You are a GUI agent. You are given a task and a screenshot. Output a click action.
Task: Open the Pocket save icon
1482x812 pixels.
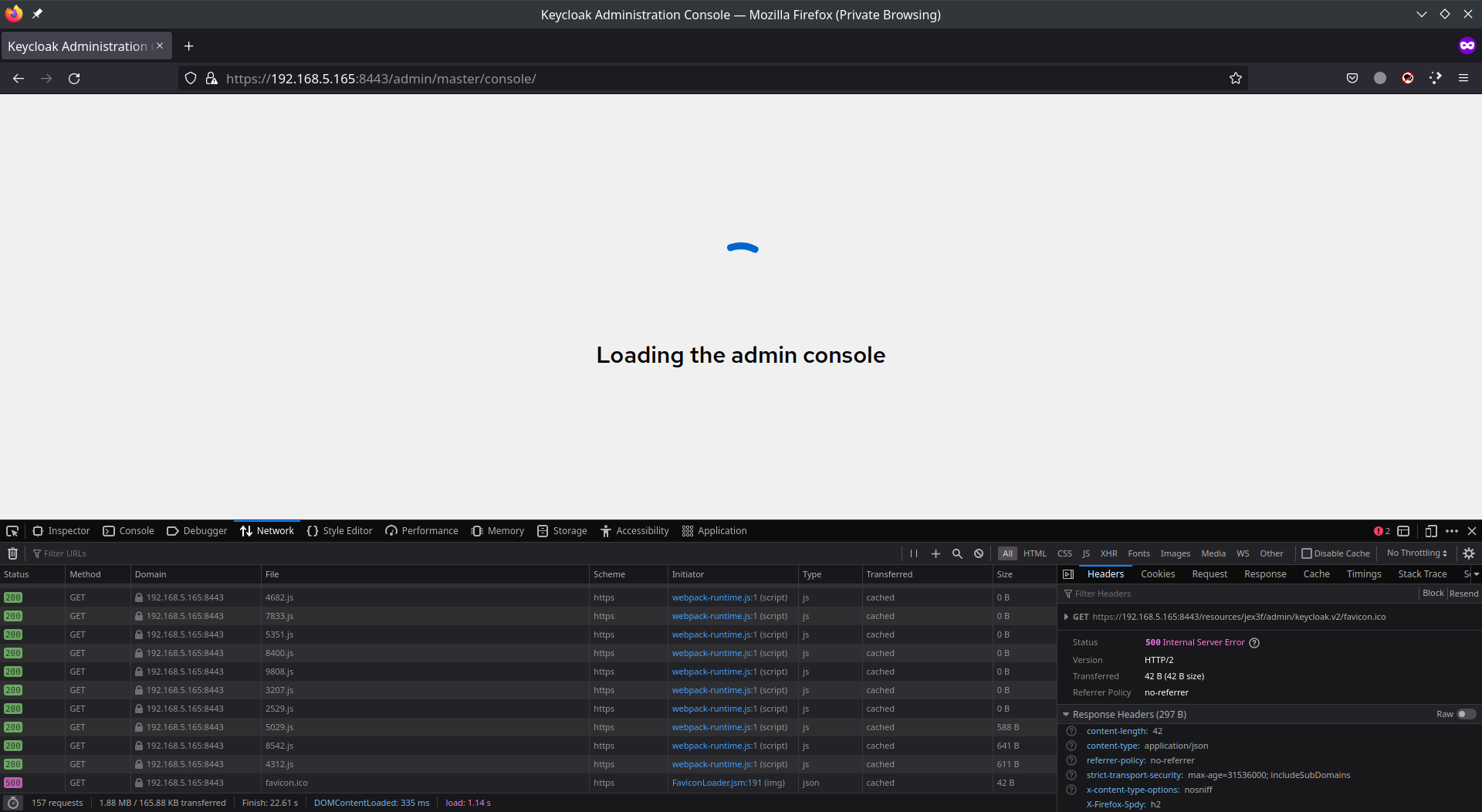(1352, 78)
